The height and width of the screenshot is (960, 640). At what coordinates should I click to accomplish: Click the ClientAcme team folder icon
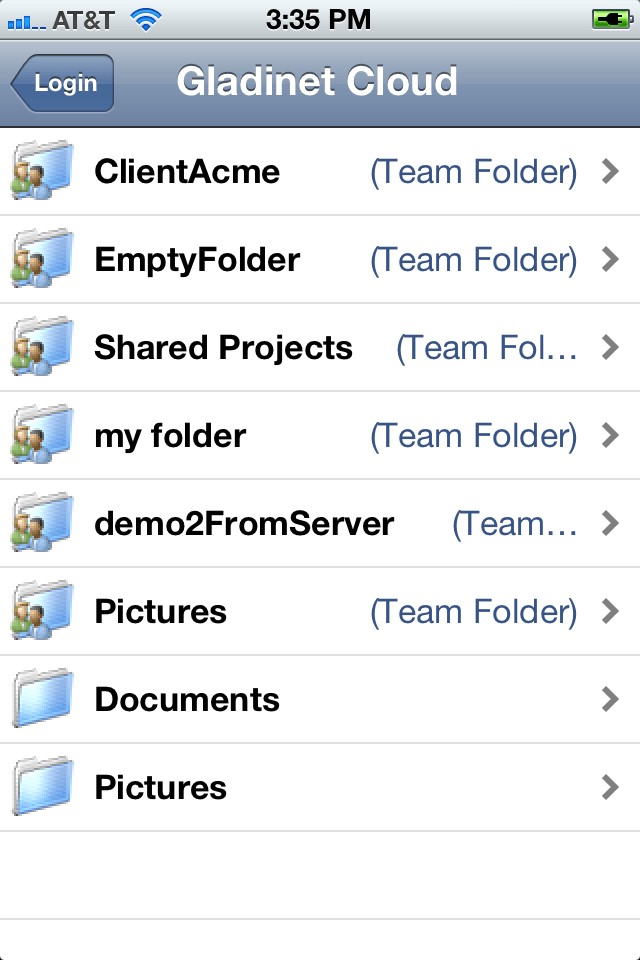(43, 172)
